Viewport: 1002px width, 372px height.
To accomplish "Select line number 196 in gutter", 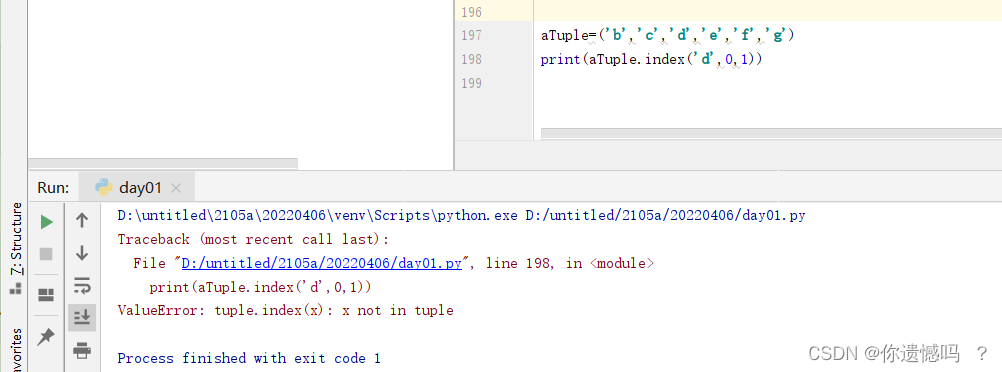I will pyautogui.click(x=471, y=12).
